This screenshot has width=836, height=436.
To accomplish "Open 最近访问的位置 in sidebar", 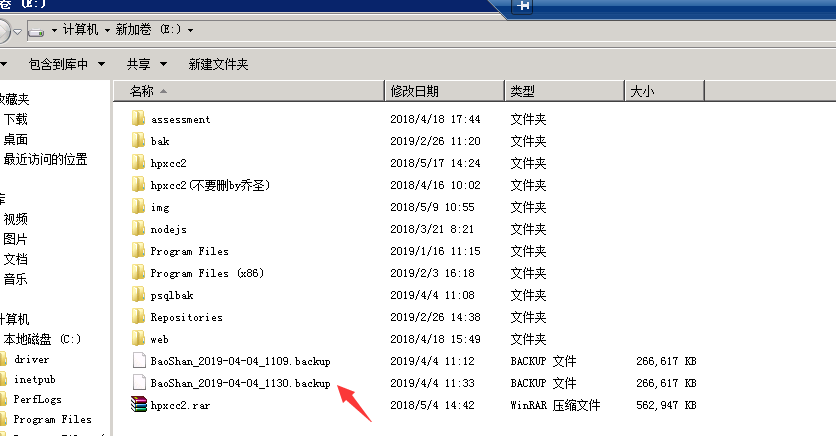I will [x=45, y=159].
